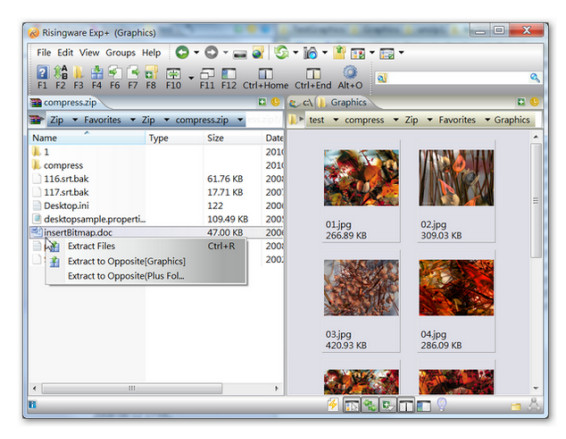
Task: Open the camera icon dropdown arrow
Action: 325,53
